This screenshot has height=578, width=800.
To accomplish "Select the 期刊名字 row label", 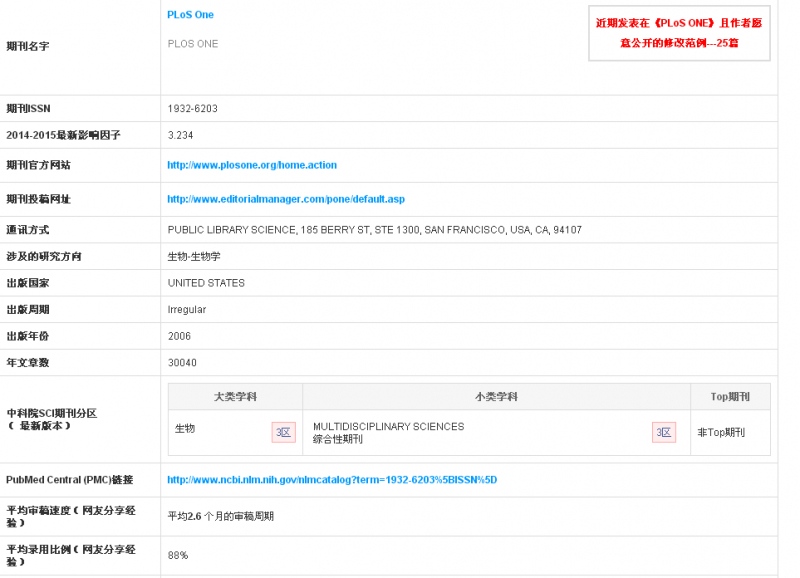I will (x=28, y=46).
